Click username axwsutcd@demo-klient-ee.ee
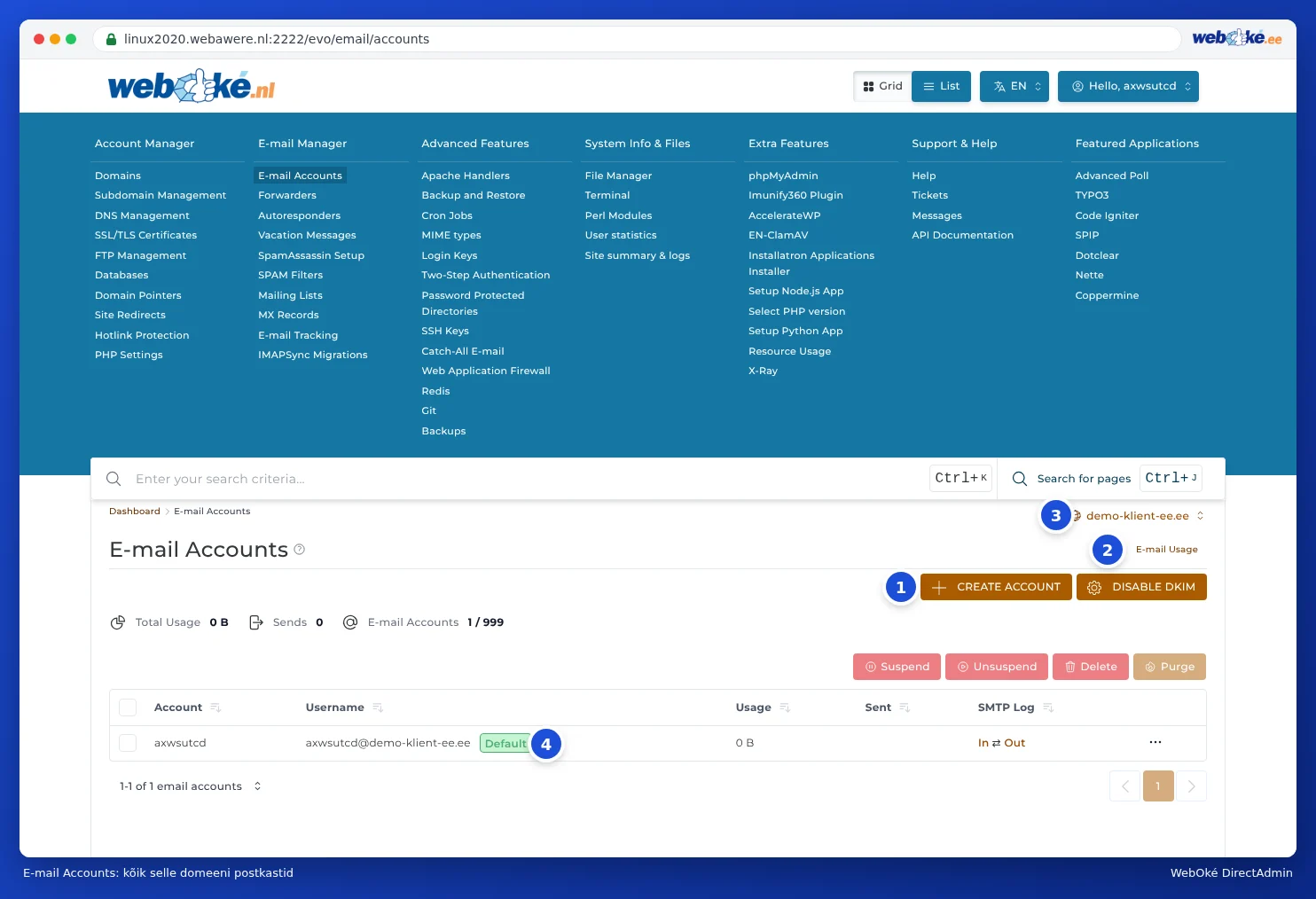This screenshot has width=1316, height=899. [388, 743]
